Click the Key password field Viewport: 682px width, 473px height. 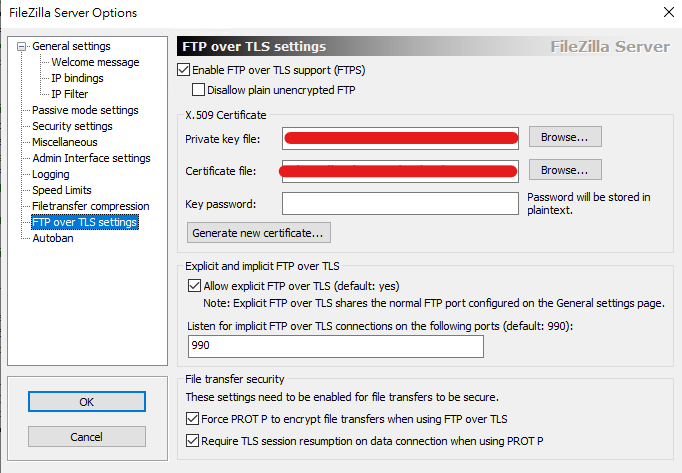tap(400, 204)
